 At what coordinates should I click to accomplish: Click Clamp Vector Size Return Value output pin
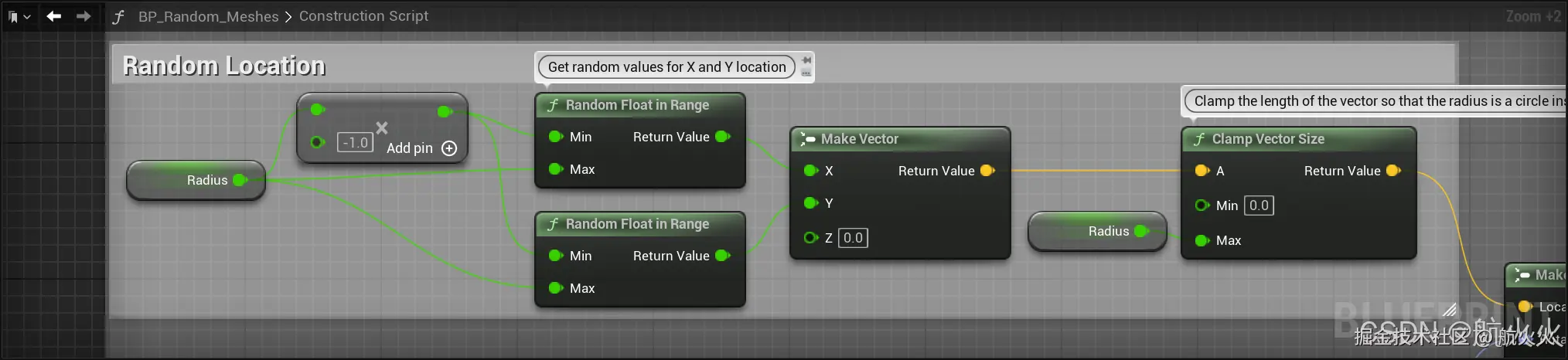1393,171
